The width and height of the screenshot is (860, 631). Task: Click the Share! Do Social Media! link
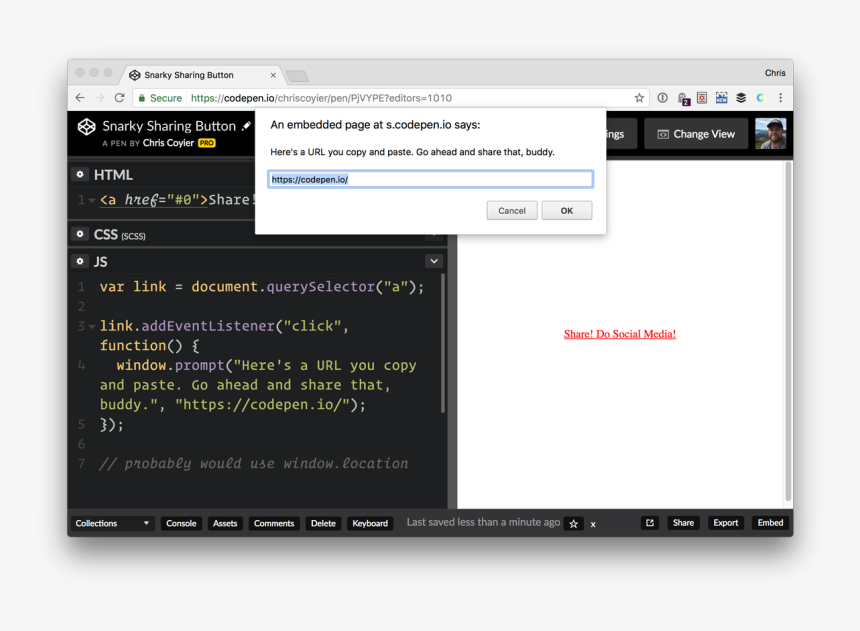(619, 334)
